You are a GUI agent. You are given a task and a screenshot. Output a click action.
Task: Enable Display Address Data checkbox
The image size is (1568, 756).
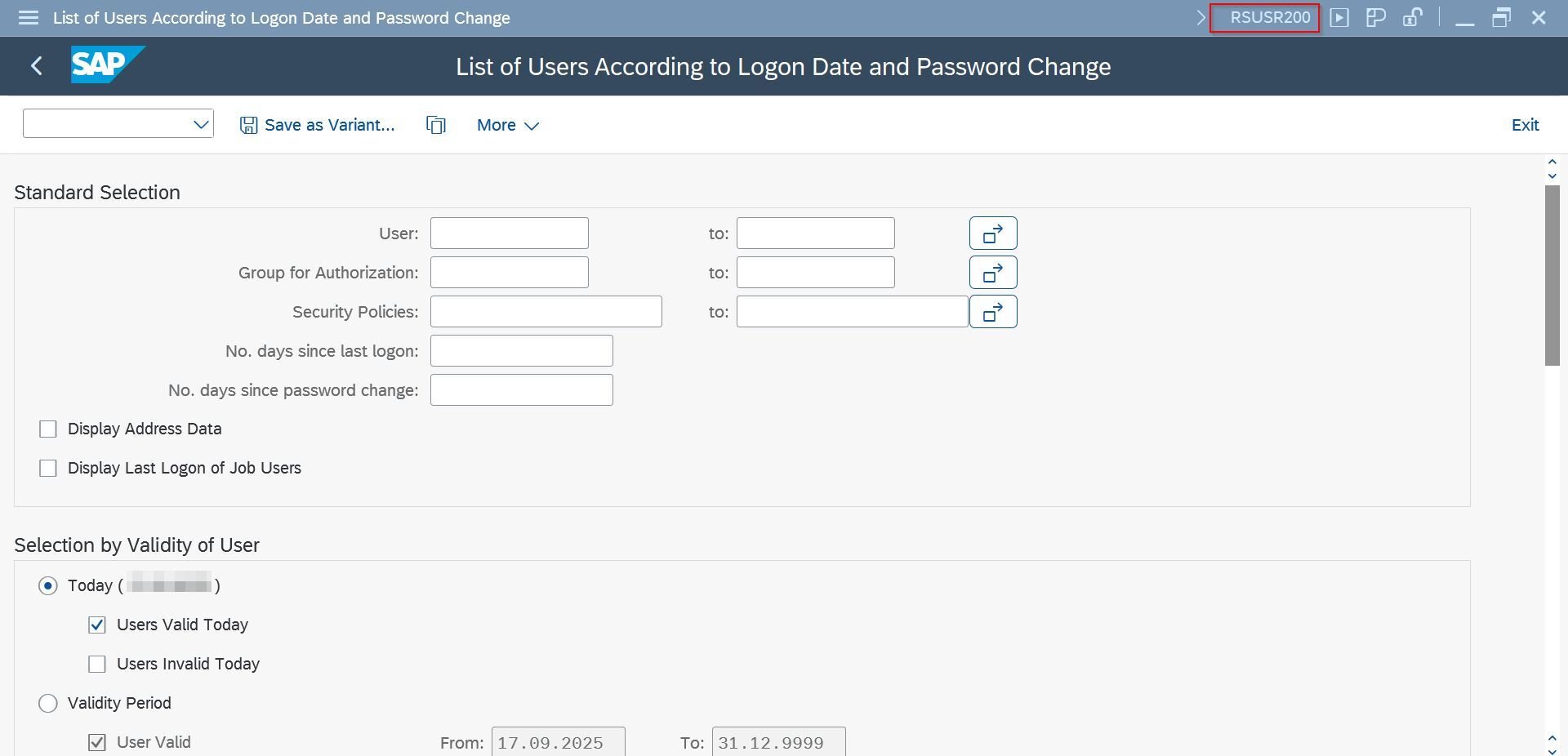(x=48, y=429)
